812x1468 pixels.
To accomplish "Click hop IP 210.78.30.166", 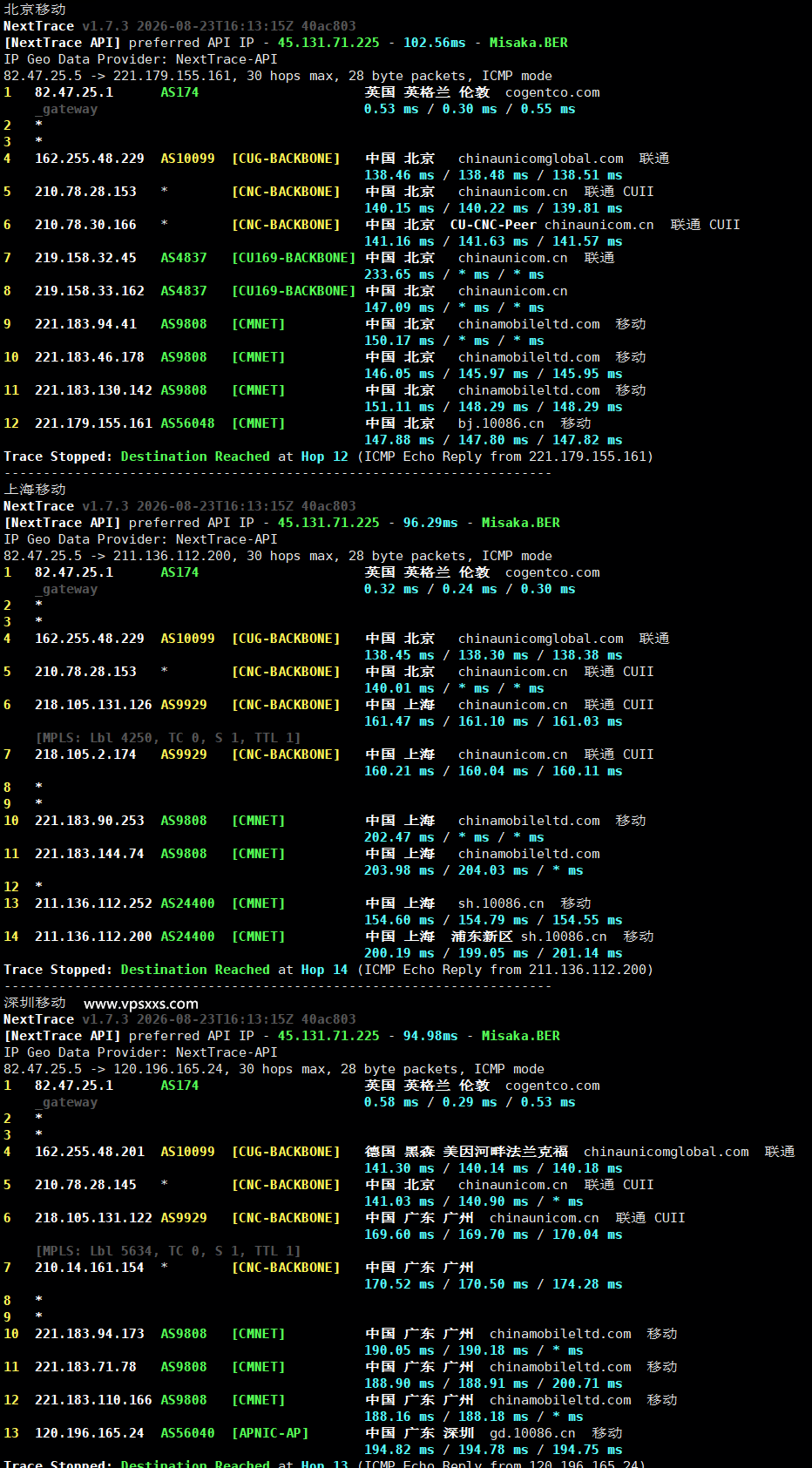I will [85, 225].
